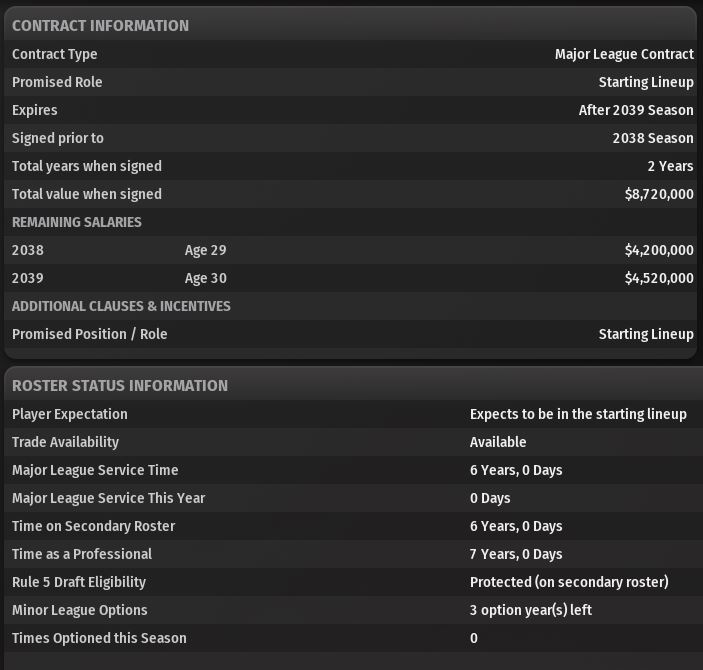Screen dimensions: 703x670
Task: Select the 7 Years, 0 Days professional time
Action: (x=516, y=554)
